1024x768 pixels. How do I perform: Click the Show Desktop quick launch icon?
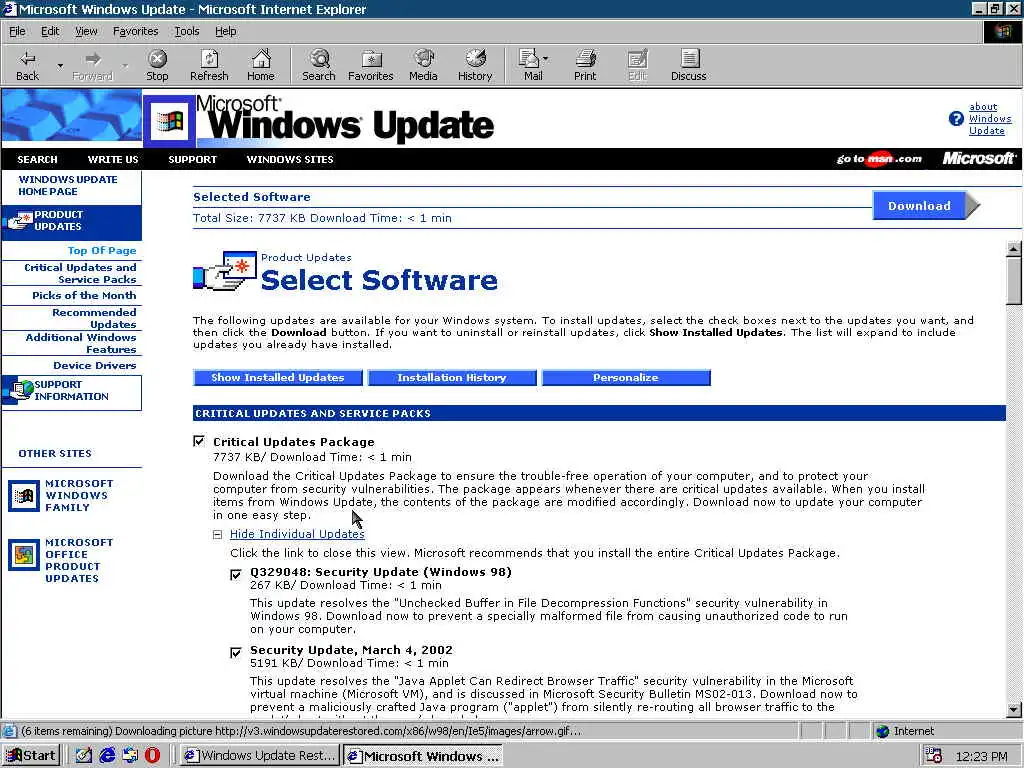click(84, 756)
